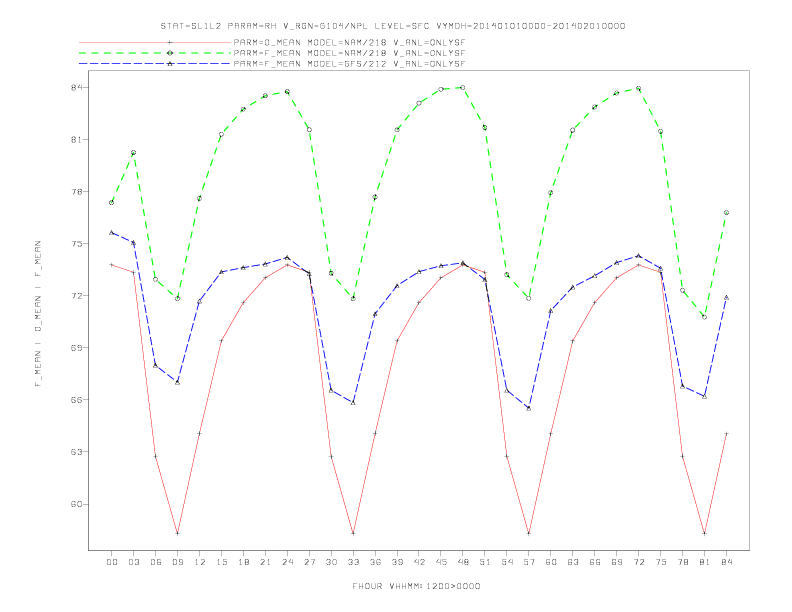Select the blue F_MEAN GFS/212 legend label

click(x=349, y=64)
